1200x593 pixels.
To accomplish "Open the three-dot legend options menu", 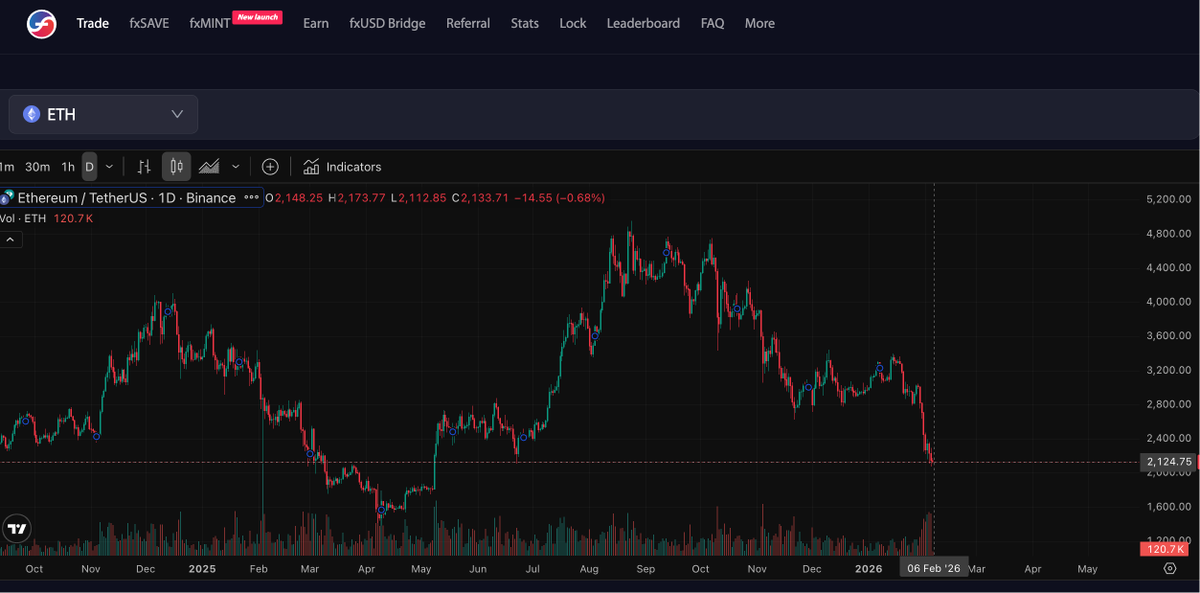I will (x=251, y=198).
